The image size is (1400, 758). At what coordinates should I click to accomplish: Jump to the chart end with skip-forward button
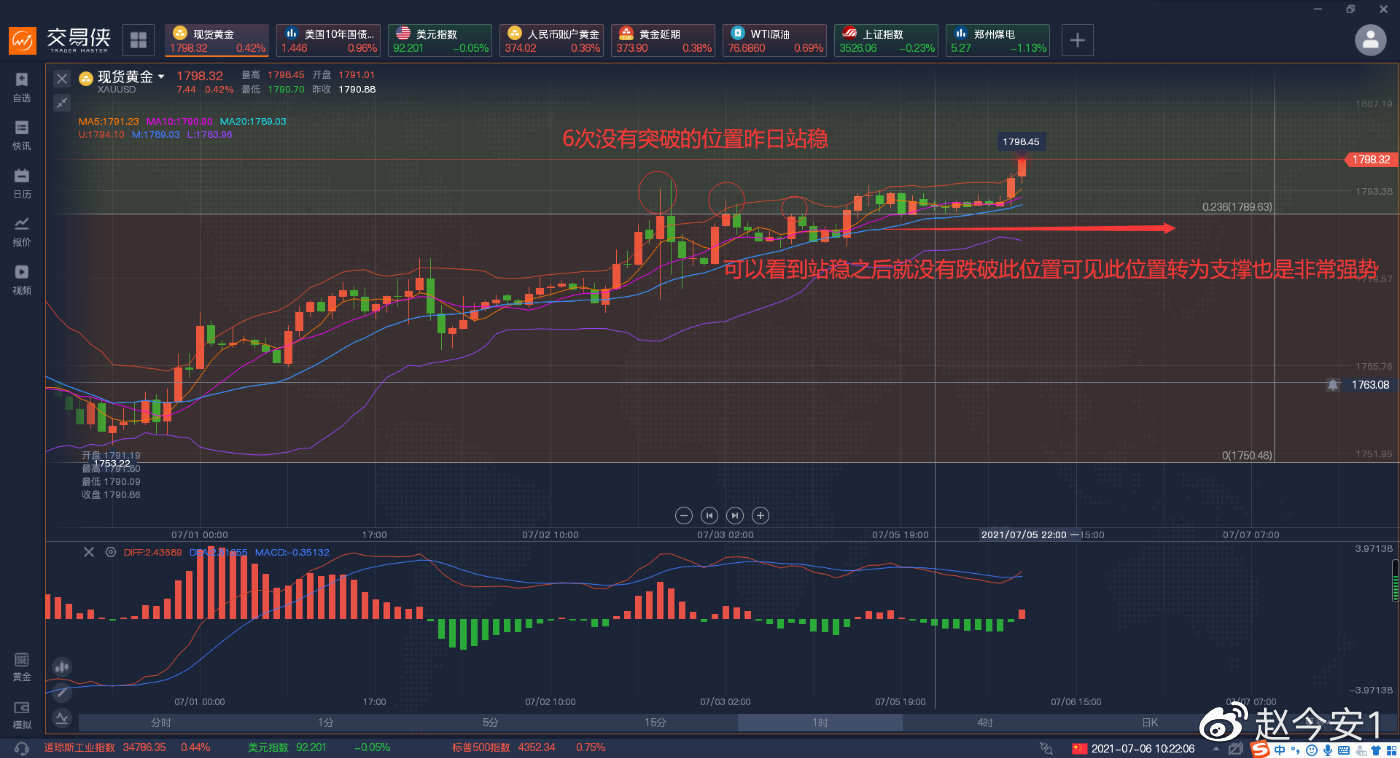click(x=735, y=515)
